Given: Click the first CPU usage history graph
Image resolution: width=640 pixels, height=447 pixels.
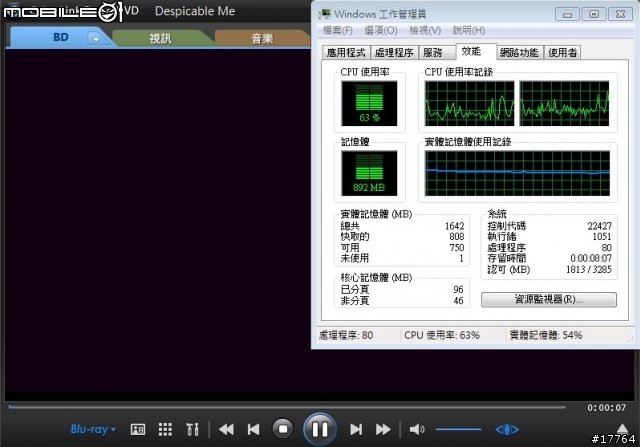Looking at the screenshot, I should [469, 103].
